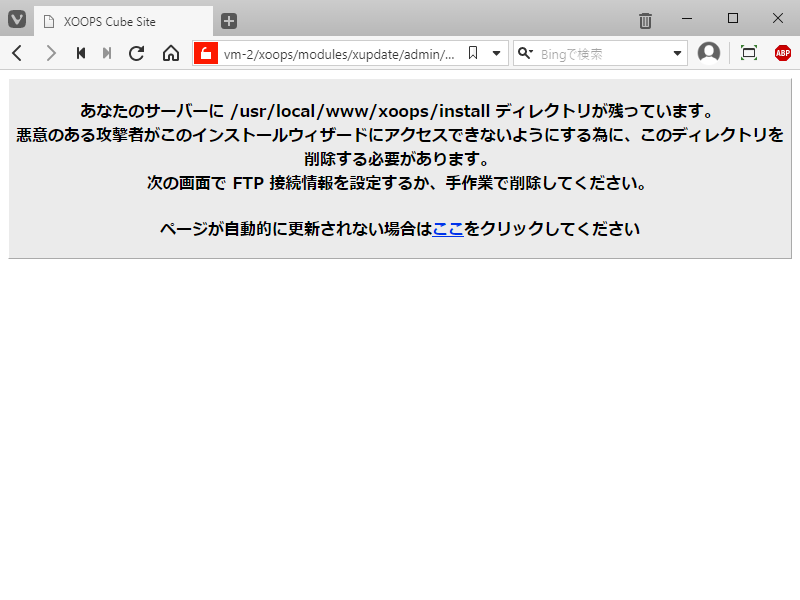Click the /usr/local/www/xoops/install warning text
The height and width of the screenshot is (600, 800).
point(399,111)
